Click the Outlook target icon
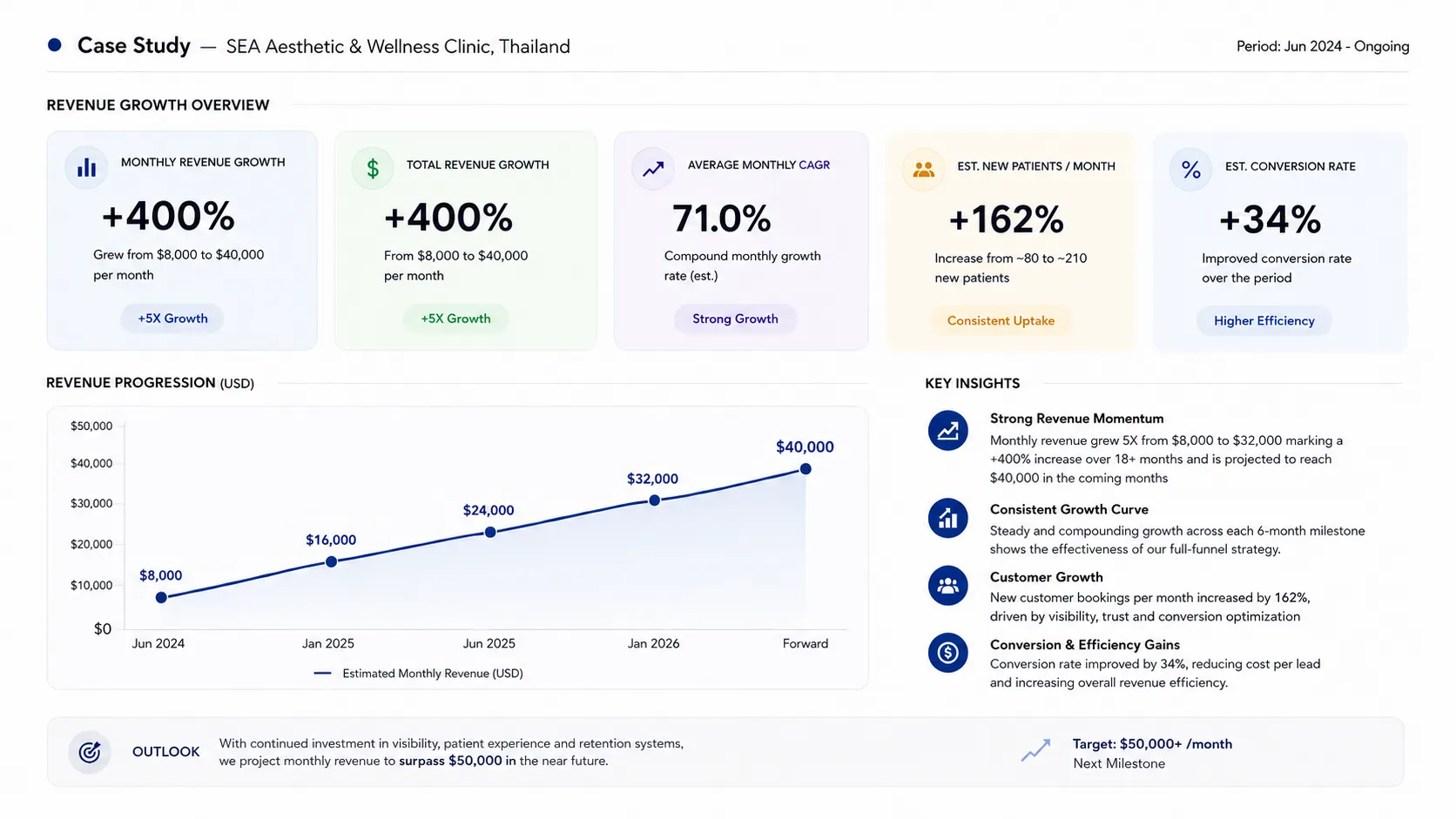 click(90, 752)
